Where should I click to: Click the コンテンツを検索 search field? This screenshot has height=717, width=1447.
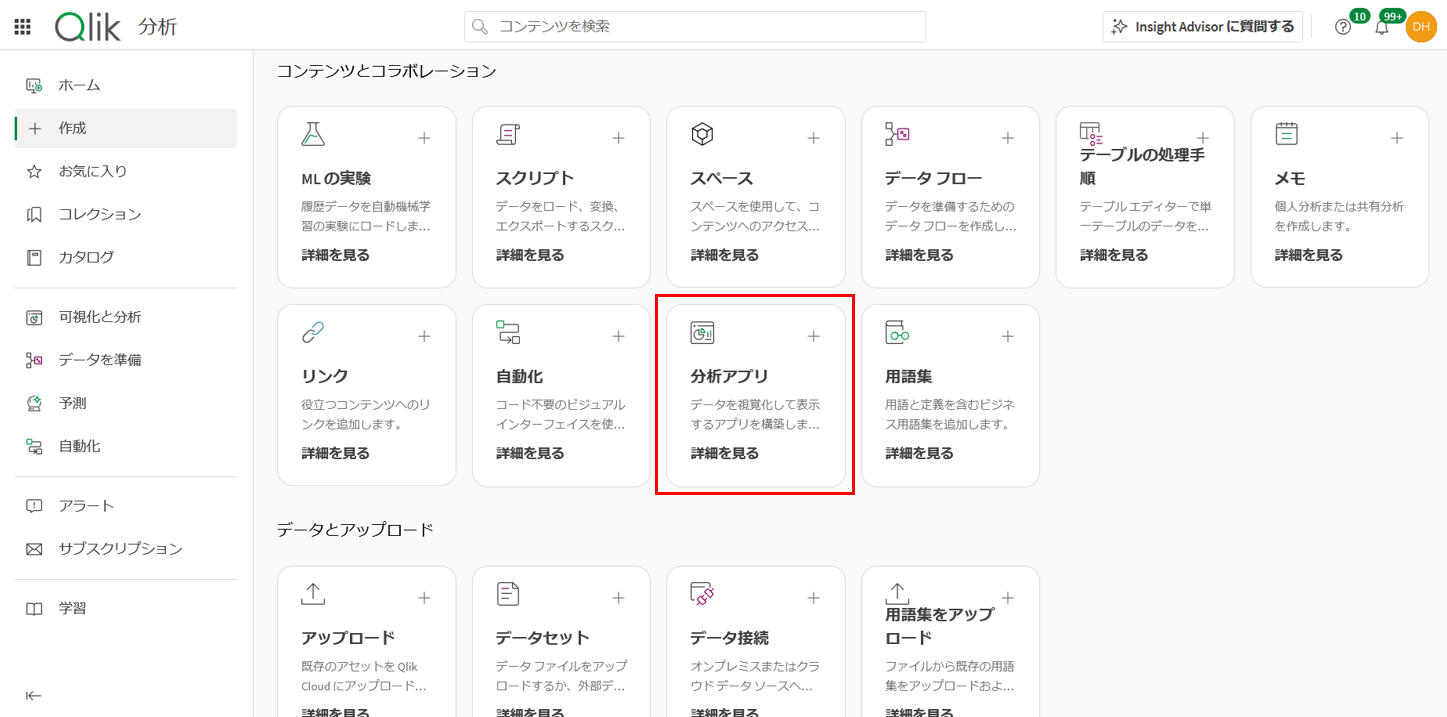point(694,26)
